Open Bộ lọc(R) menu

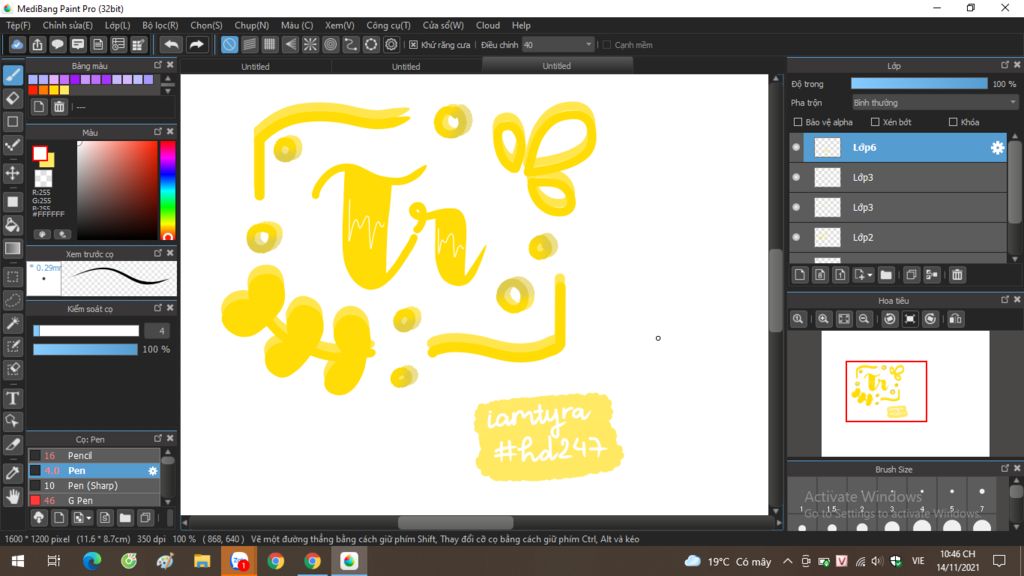pos(160,25)
